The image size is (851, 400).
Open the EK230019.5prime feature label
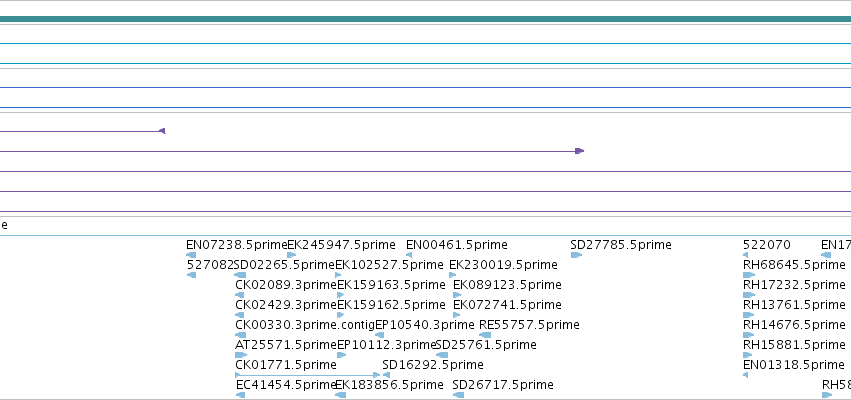[x=503, y=265]
